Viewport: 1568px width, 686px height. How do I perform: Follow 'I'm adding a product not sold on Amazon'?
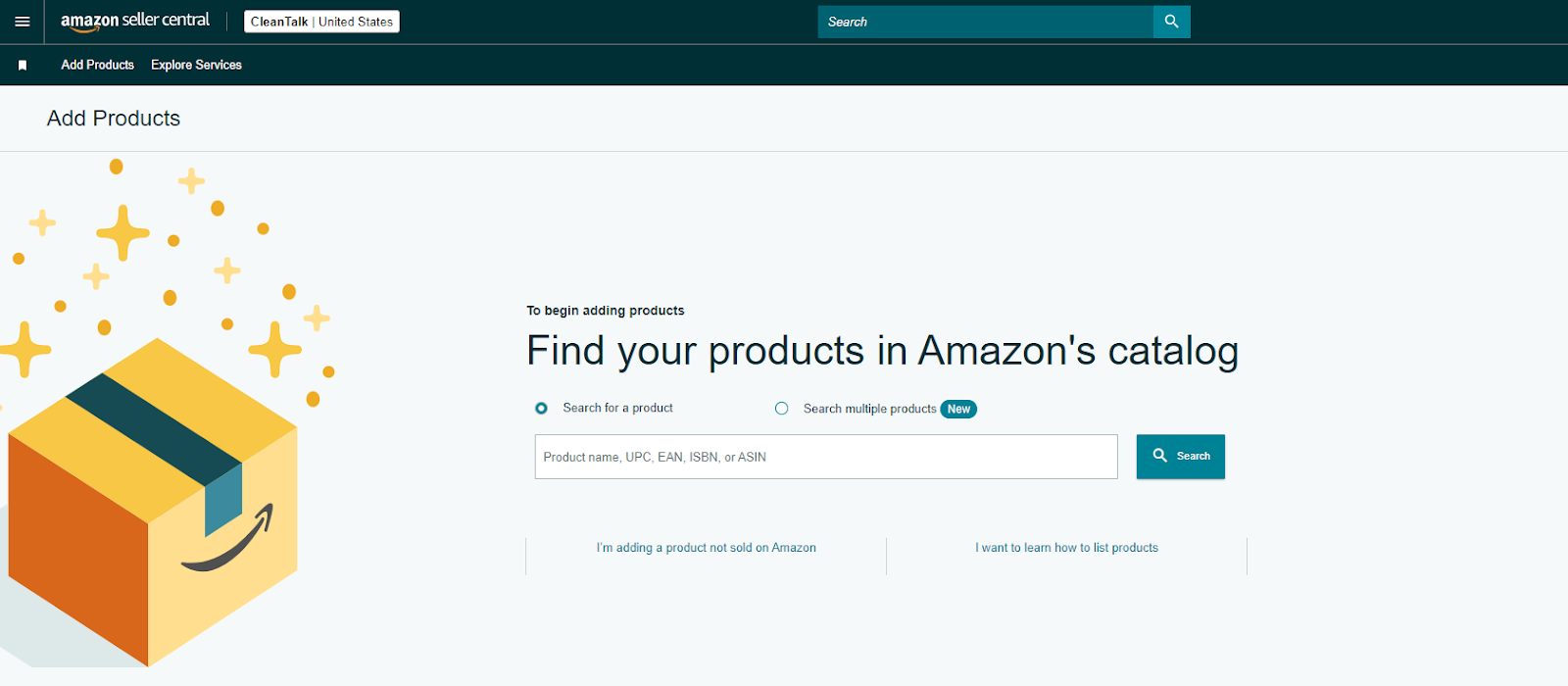point(706,548)
